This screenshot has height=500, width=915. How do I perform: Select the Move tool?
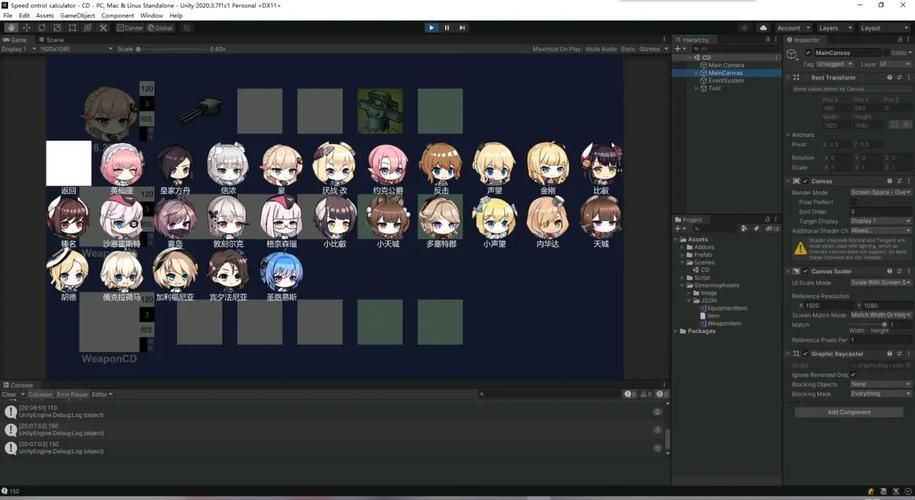(26, 27)
